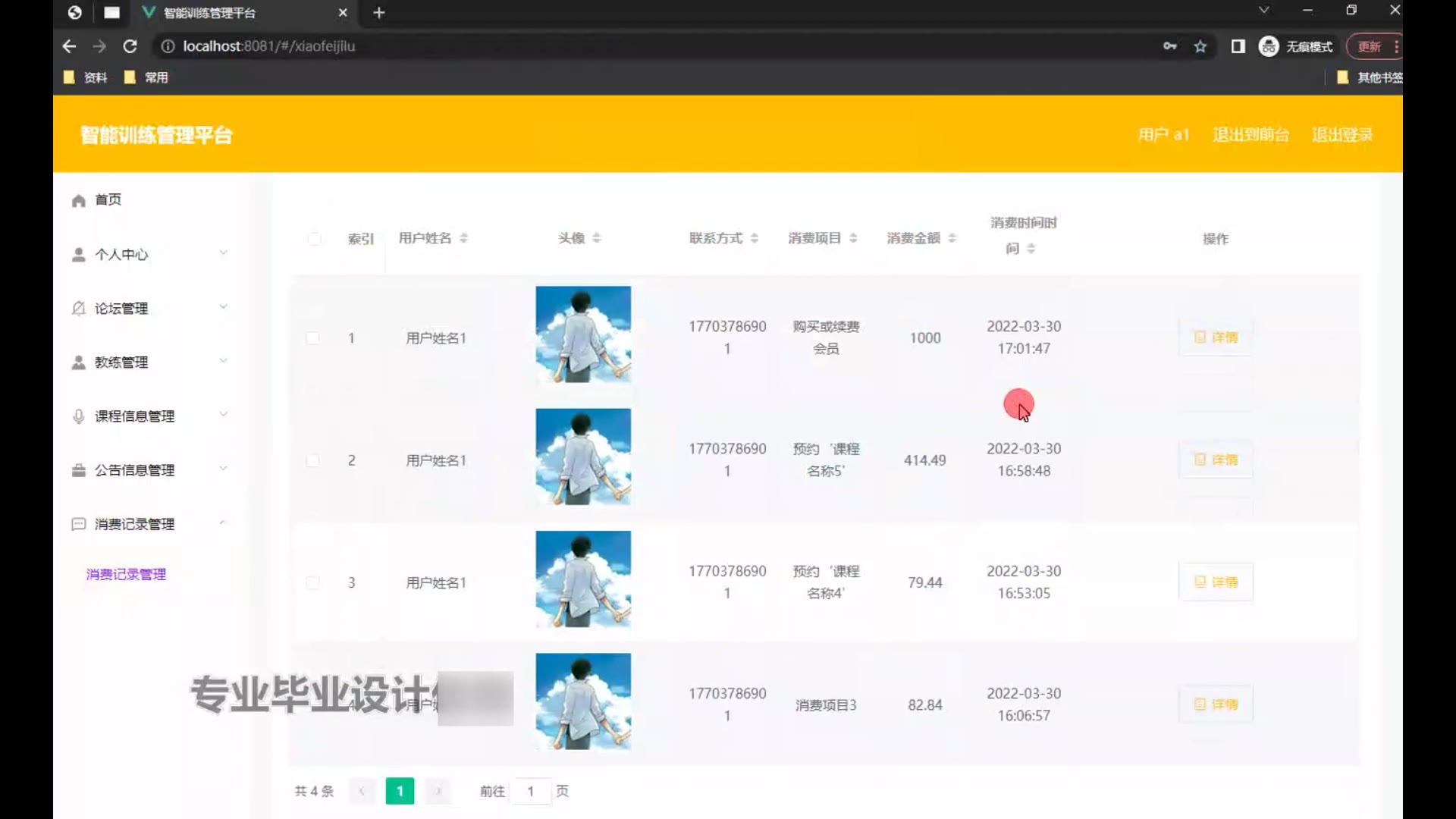
Task: Check the checkbox for row 1
Action: point(312,338)
